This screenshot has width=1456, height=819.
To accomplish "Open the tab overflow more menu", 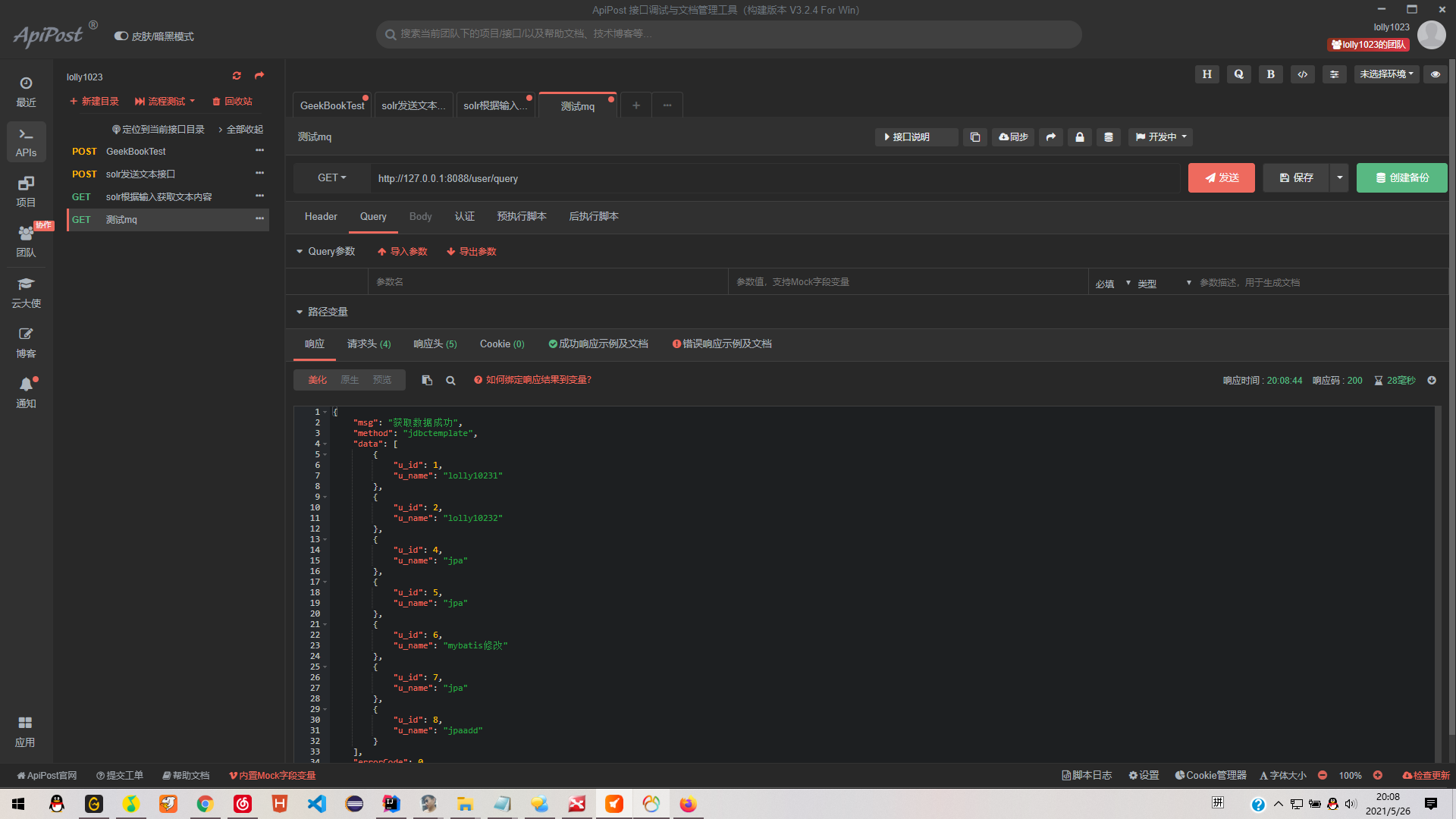I will point(667,105).
